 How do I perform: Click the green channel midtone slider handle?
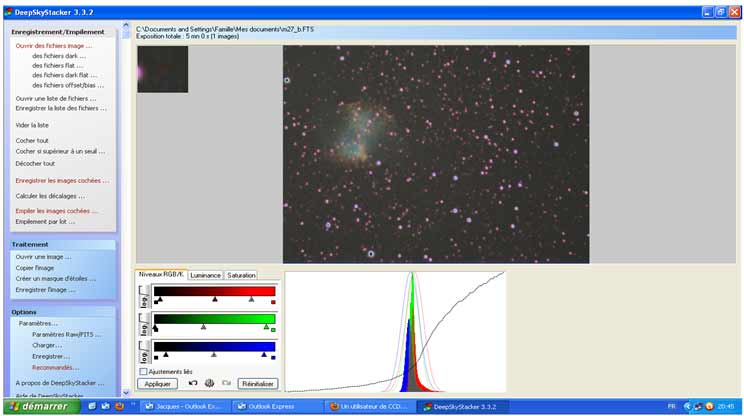click(x=204, y=327)
